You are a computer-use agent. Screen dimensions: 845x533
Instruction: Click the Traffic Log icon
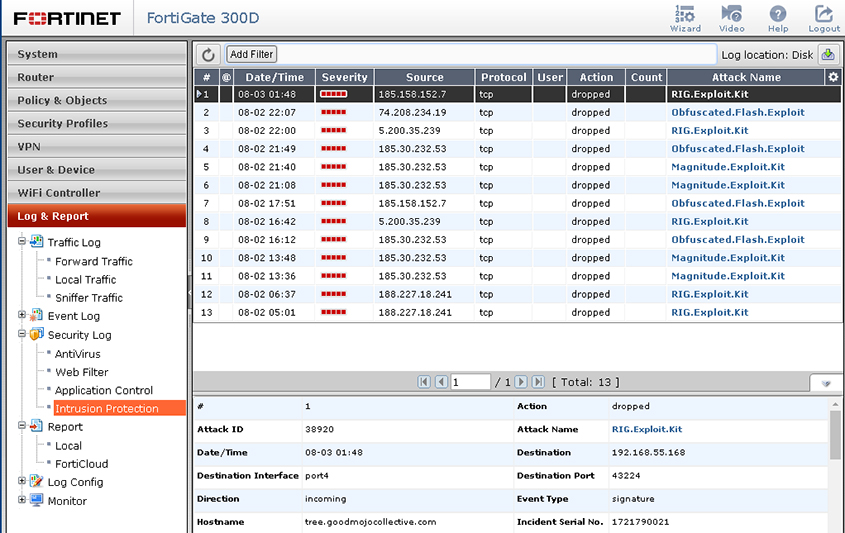click(x=36, y=241)
